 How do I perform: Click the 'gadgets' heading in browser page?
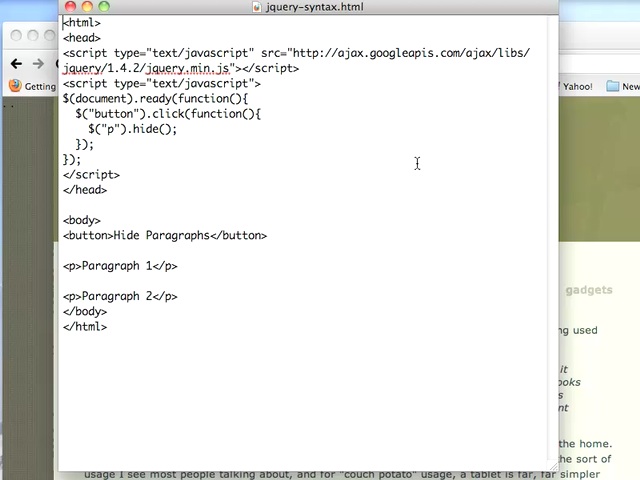coord(589,290)
